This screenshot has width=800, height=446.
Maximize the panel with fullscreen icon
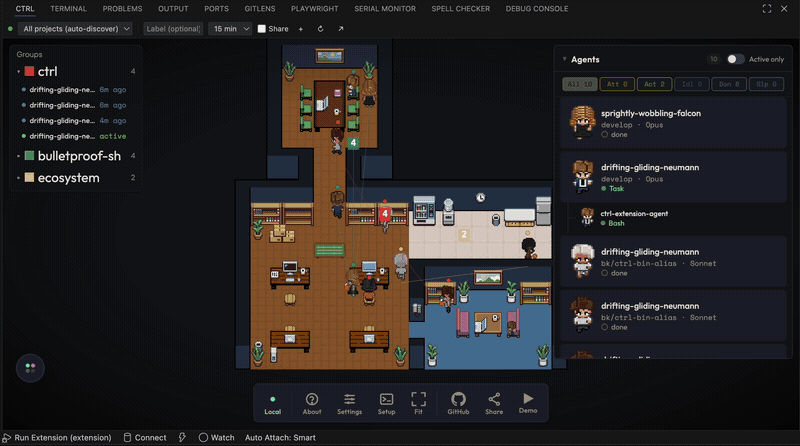coord(767,9)
